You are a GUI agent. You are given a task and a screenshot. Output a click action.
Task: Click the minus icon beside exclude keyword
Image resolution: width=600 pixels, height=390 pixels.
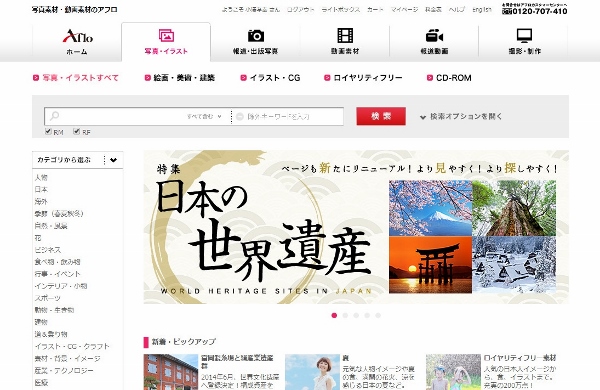240,116
